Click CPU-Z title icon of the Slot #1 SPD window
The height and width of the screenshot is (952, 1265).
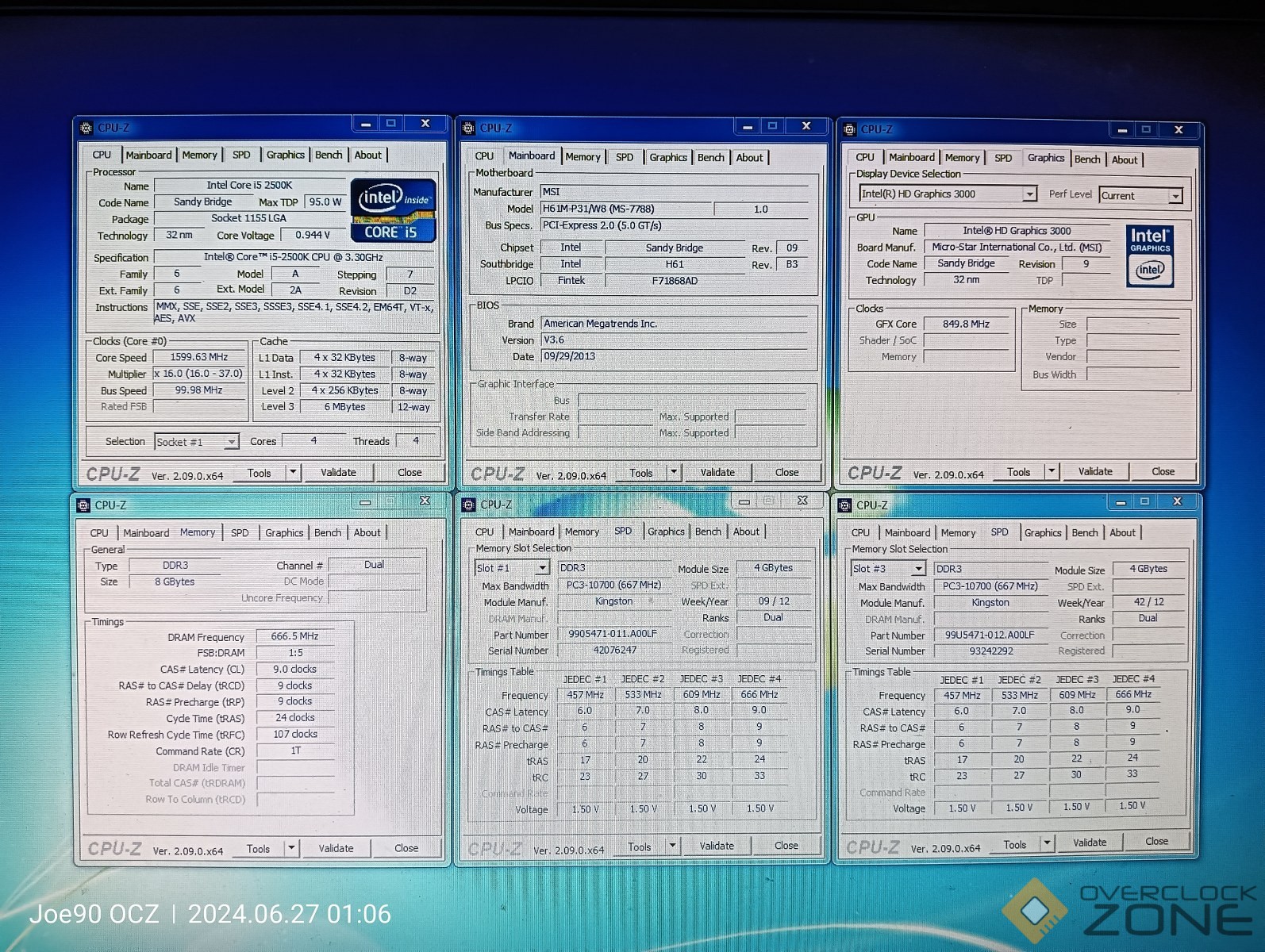point(468,505)
